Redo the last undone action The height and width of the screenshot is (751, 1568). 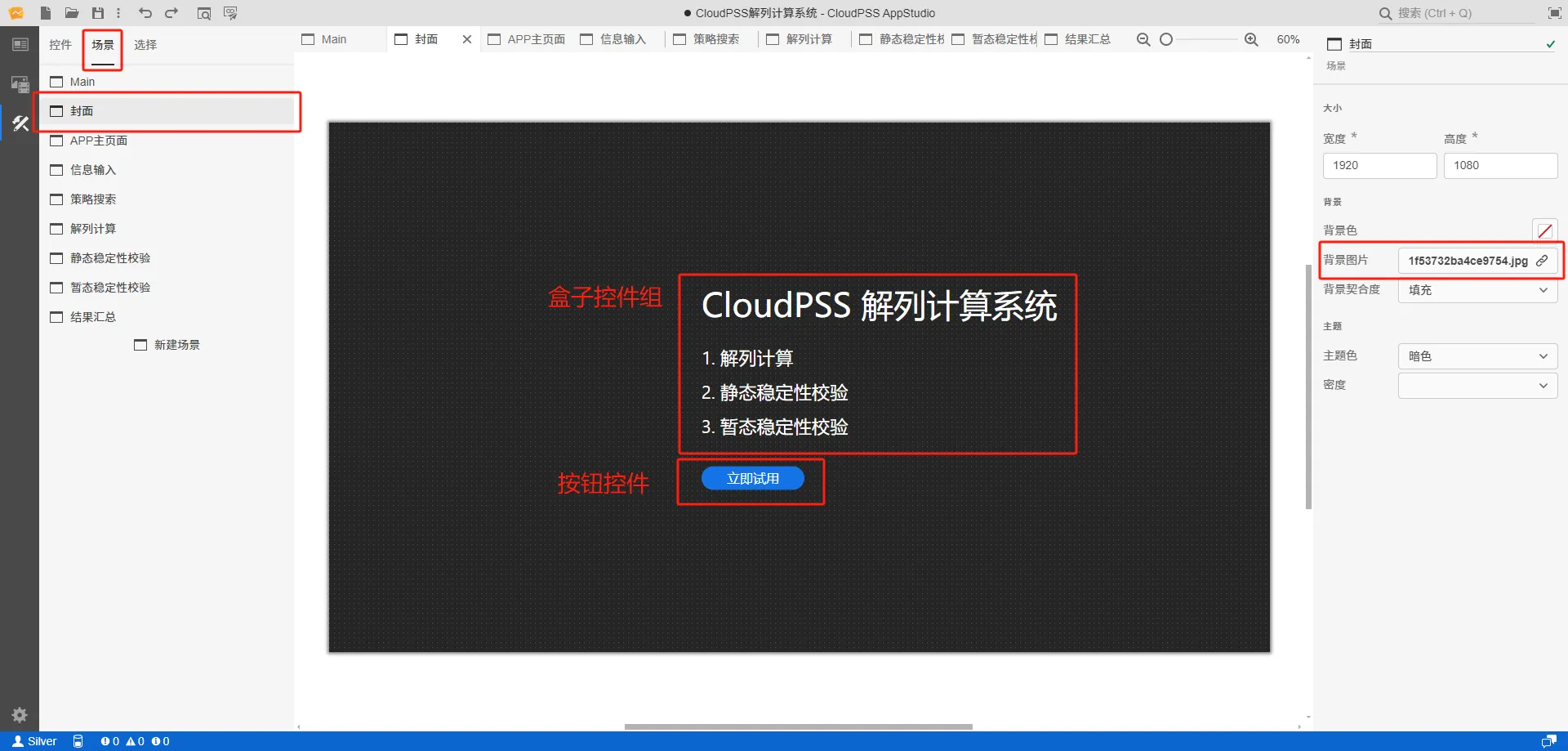click(171, 13)
